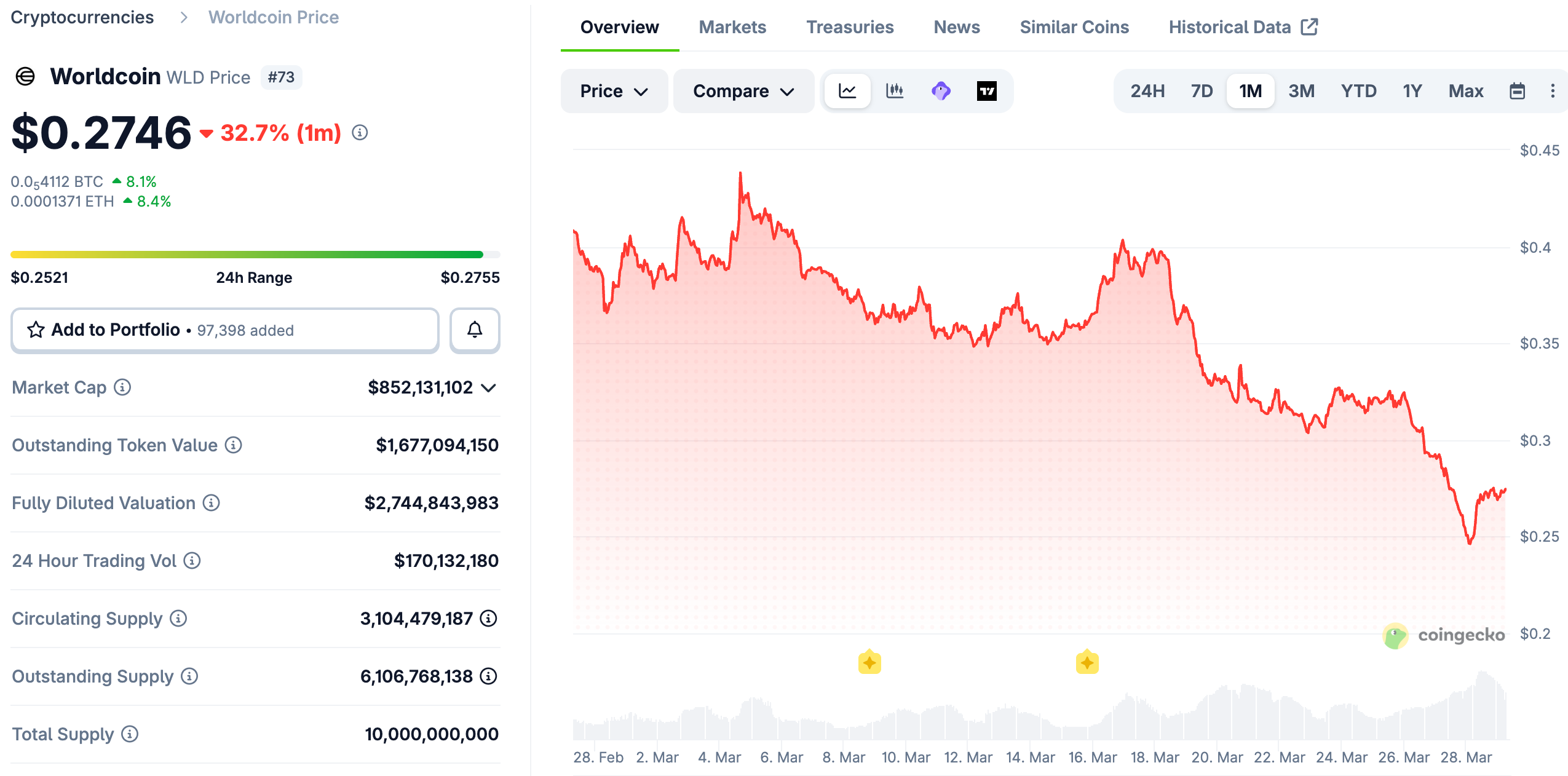Open the Price dropdown
The image size is (1568, 776).
pos(613,91)
